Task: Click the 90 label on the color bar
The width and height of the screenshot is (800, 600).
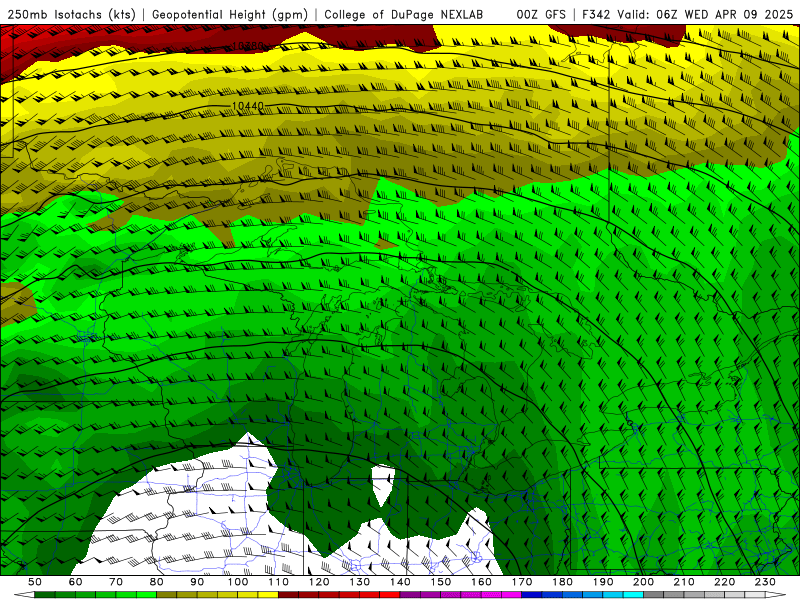Action: pos(197,582)
